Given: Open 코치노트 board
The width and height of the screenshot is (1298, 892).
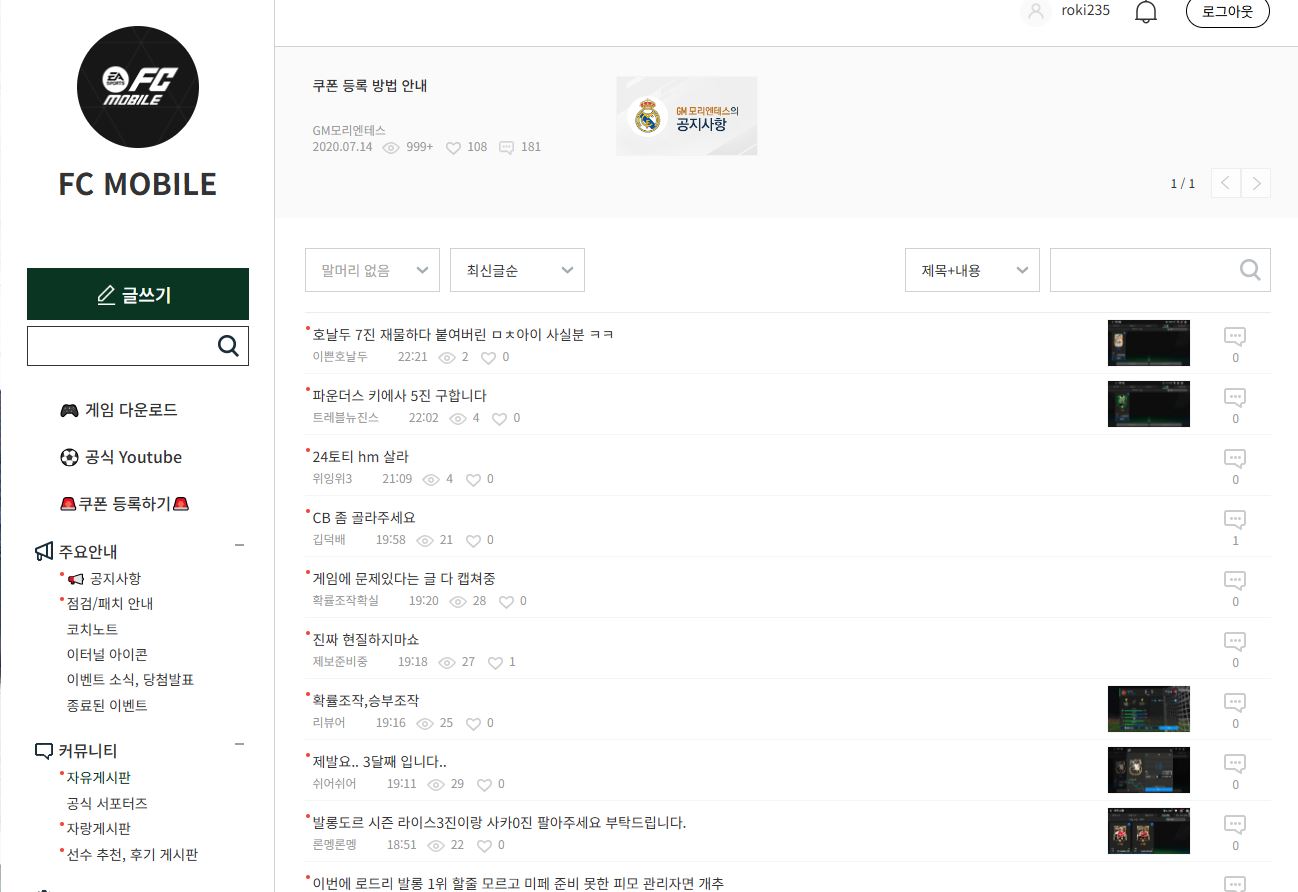Looking at the screenshot, I should point(92,629).
